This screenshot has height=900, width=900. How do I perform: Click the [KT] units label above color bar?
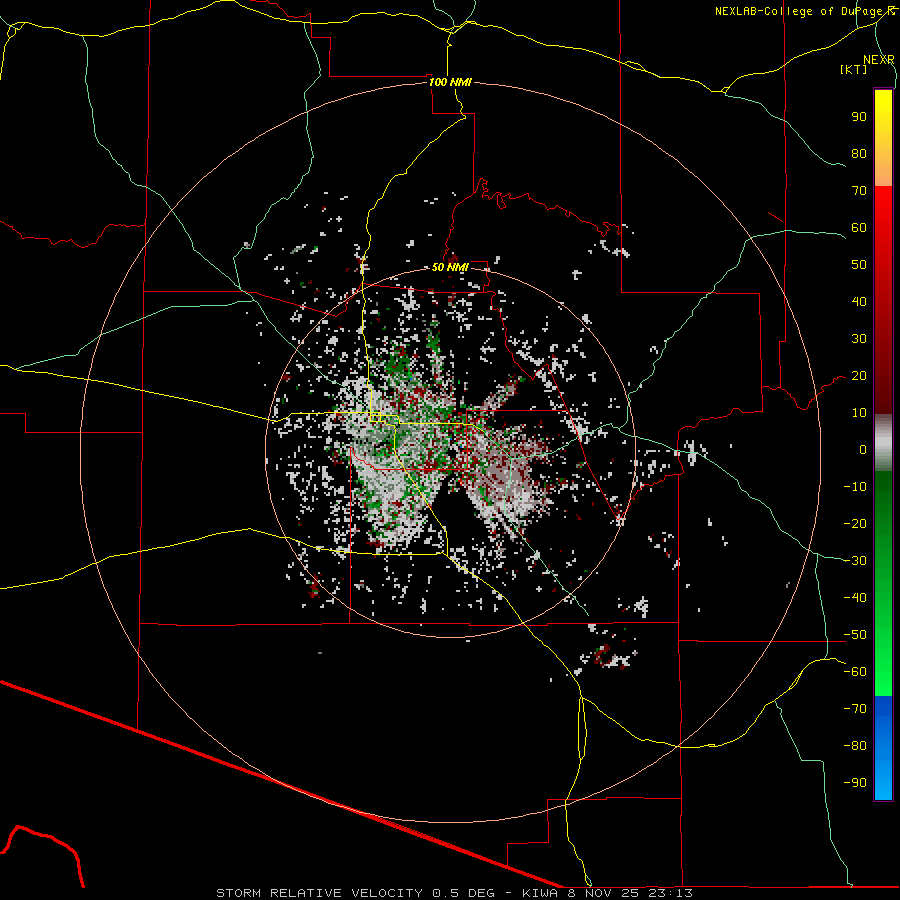click(x=854, y=69)
